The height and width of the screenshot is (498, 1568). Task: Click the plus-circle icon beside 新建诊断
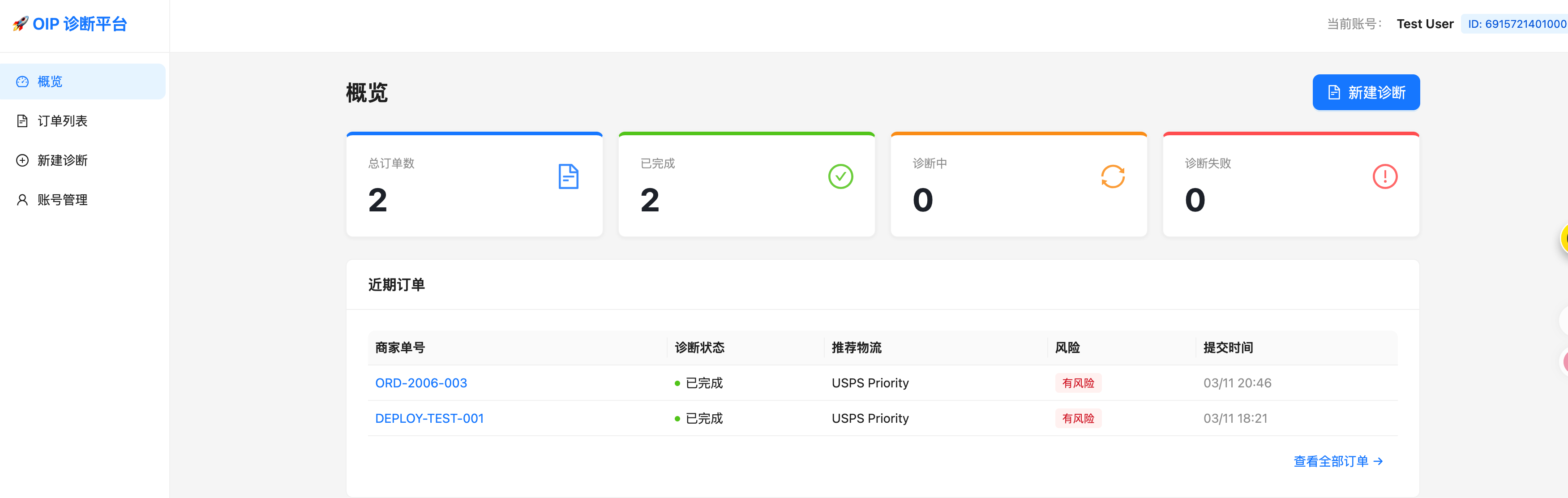(22, 161)
